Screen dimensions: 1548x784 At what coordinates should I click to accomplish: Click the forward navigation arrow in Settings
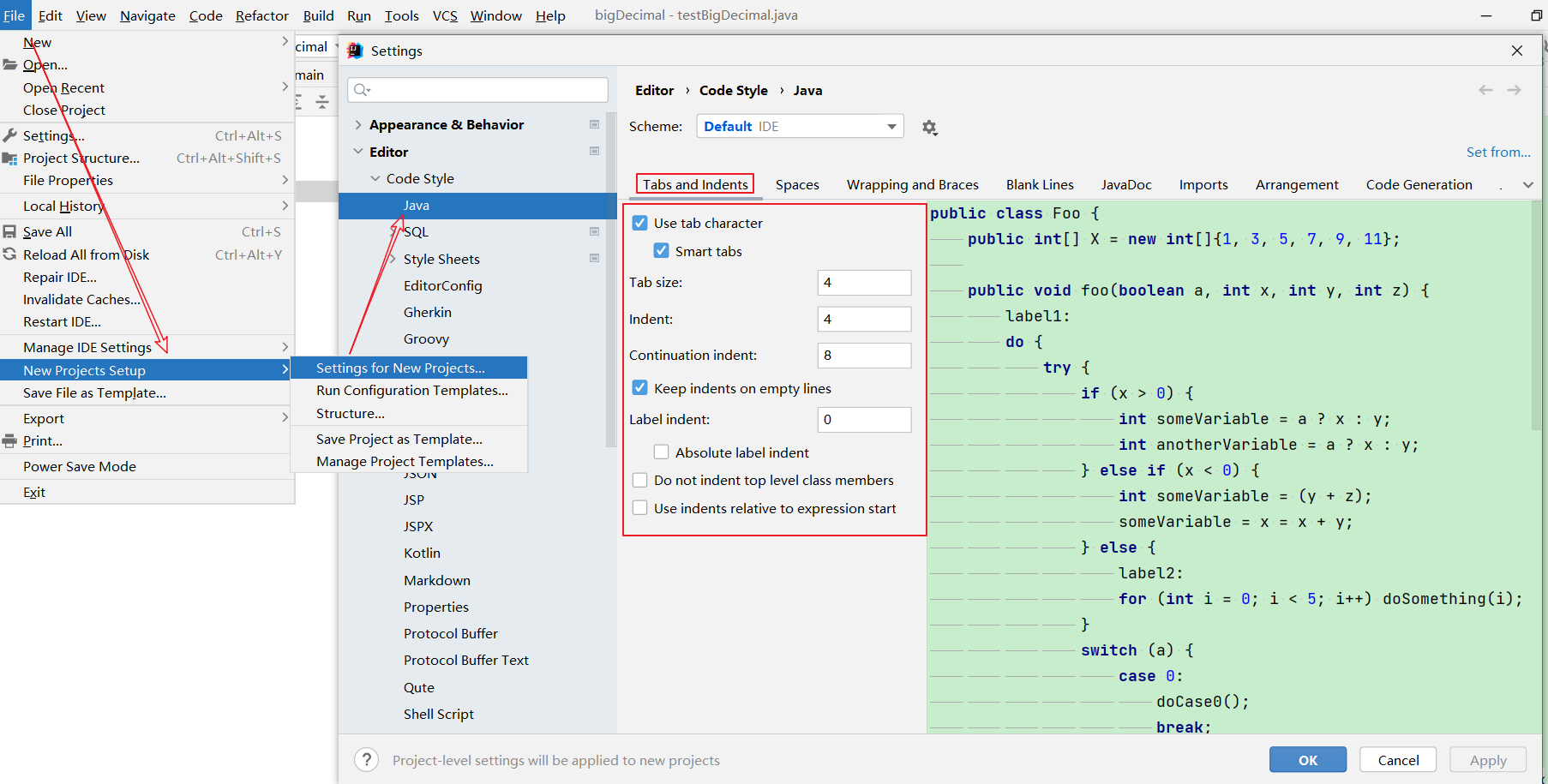point(1515,90)
